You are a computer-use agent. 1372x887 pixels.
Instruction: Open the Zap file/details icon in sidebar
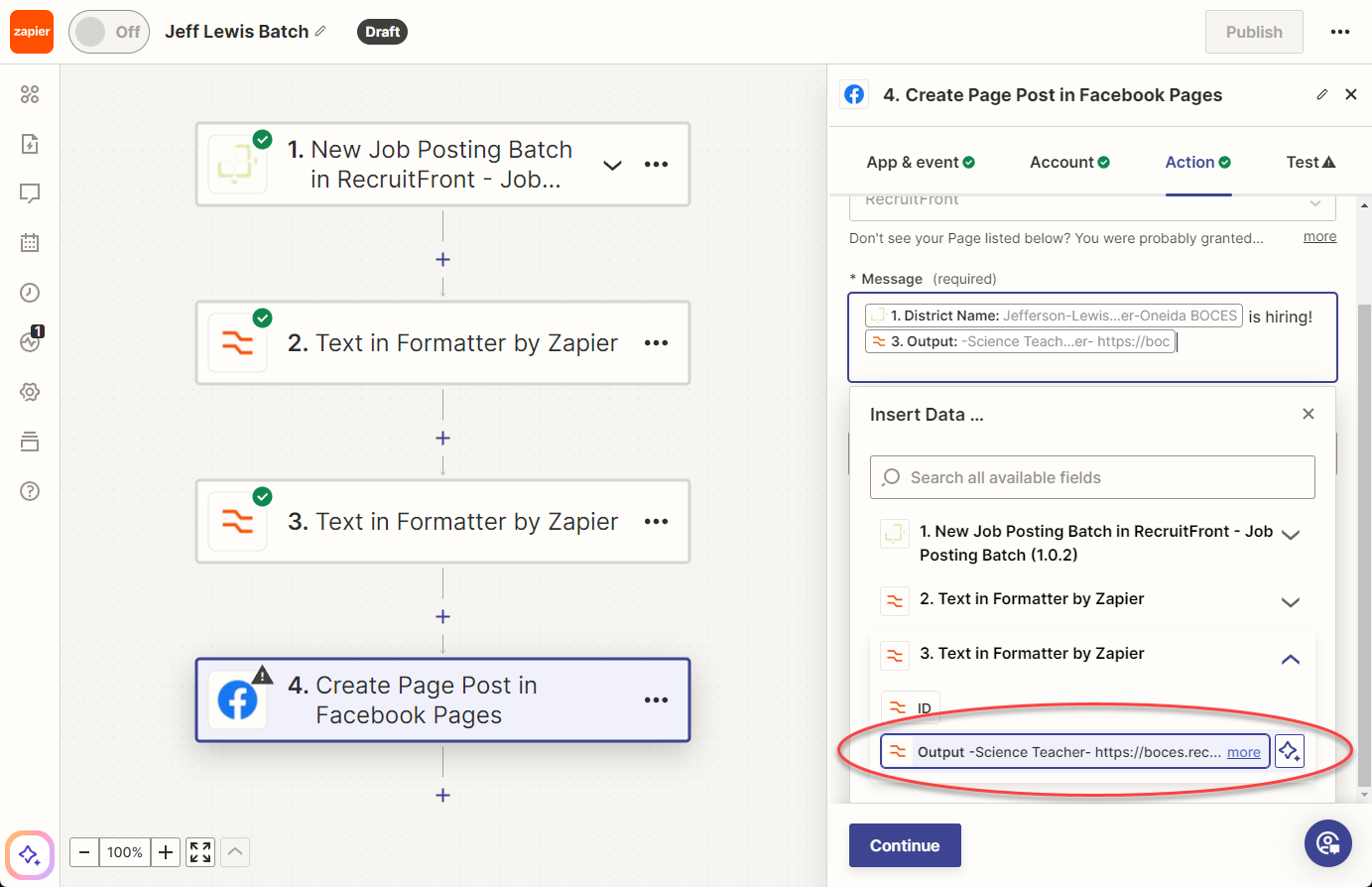pyautogui.click(x=30, y=144)
